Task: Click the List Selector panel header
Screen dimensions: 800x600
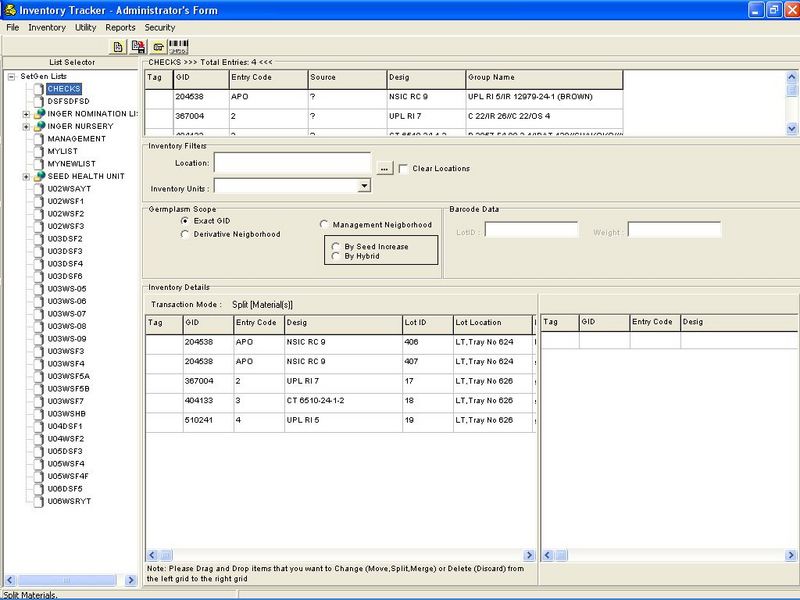Action: coord(71,62)
